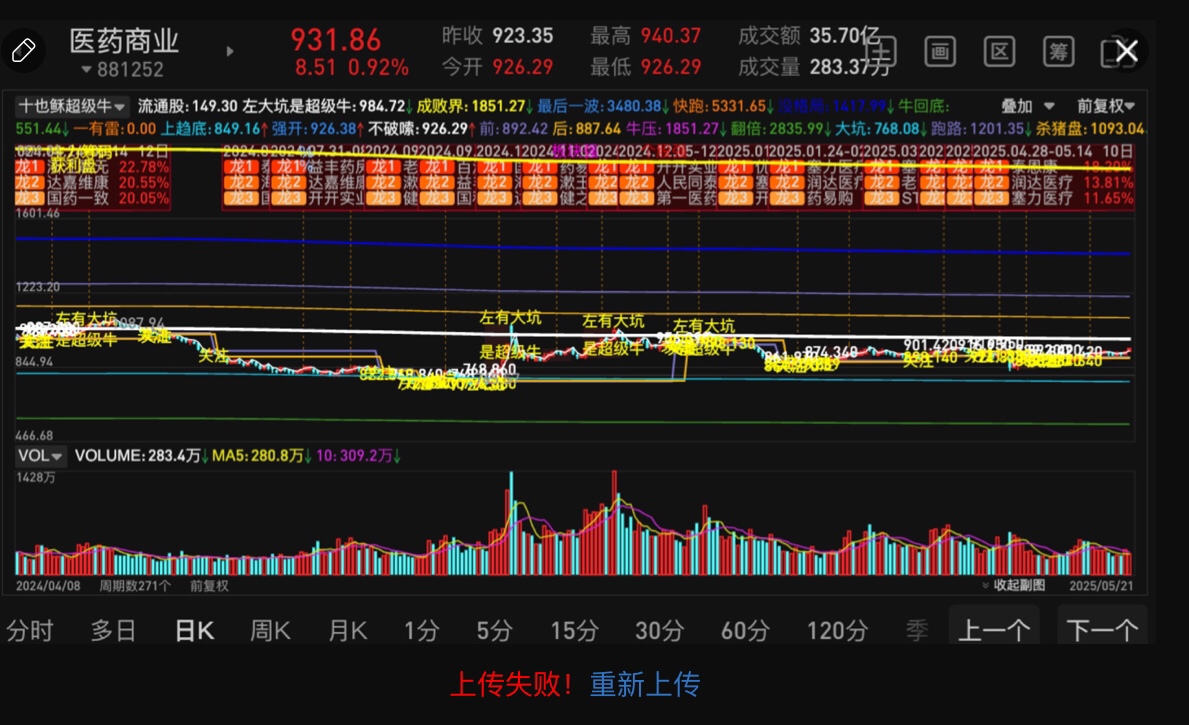Click the 重新上传 re-upload link

click(645, 684)
